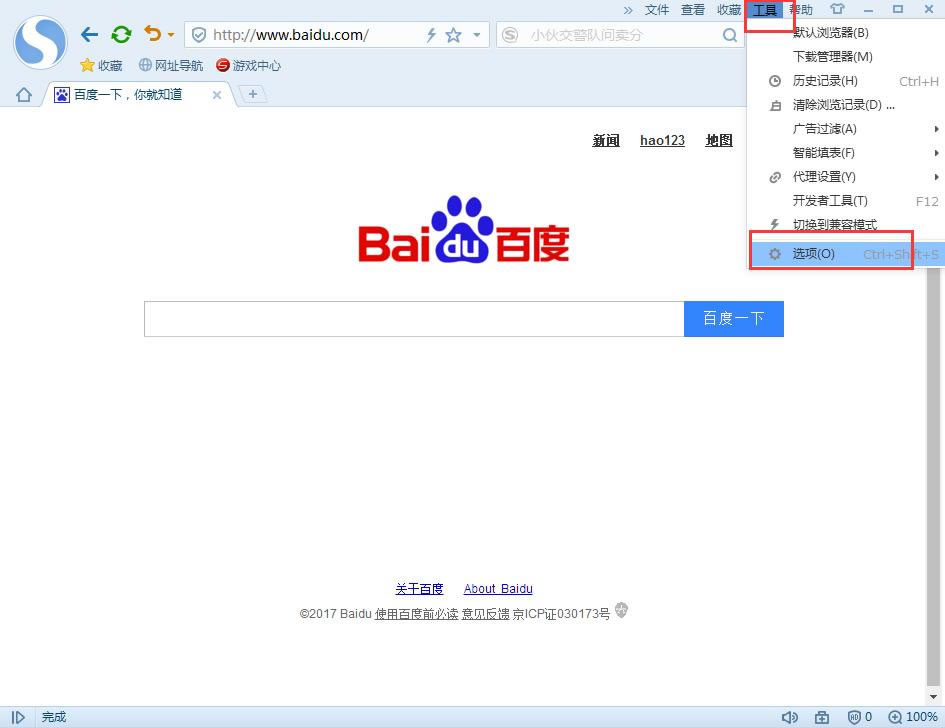Click the Baidu search text box
This screenshot has height=728, width=945.
(414, 319)
